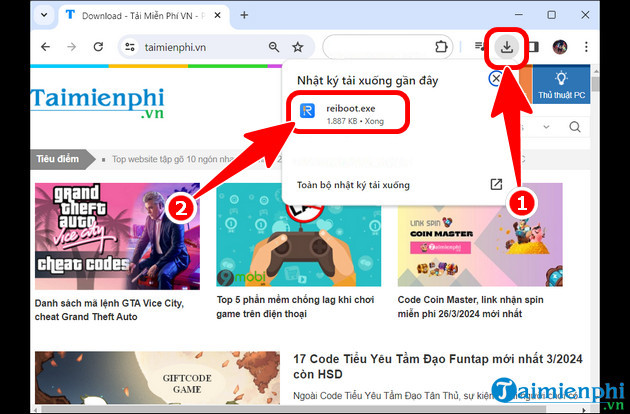Image resolution: width=630 pixels, height=414 pixels.
Task: Close the Tải Miễn Phí VN tab
Action: point(217,15)
